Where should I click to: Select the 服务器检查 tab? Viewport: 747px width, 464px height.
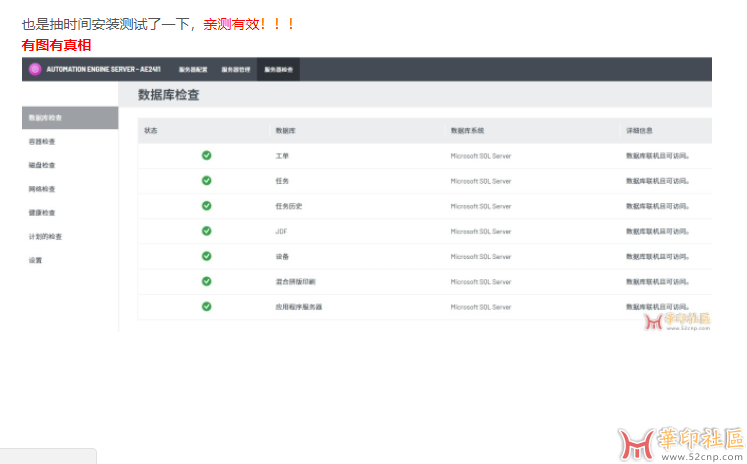pos(279,70)
